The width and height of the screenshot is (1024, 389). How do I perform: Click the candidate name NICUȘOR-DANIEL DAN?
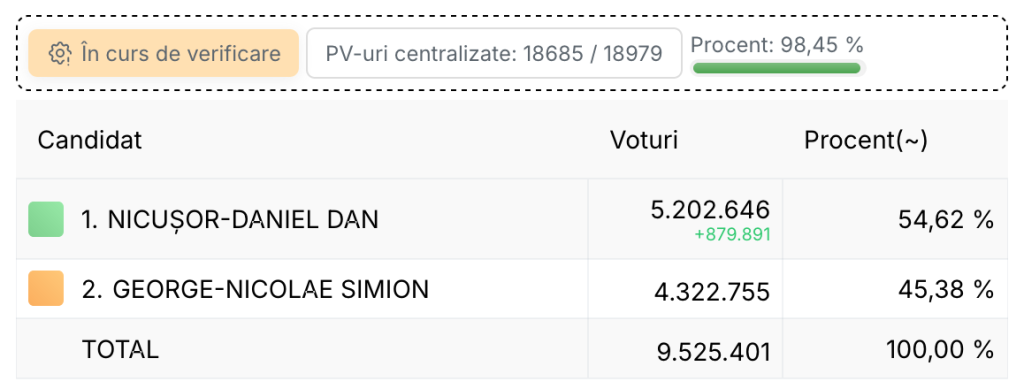point(230,220)
